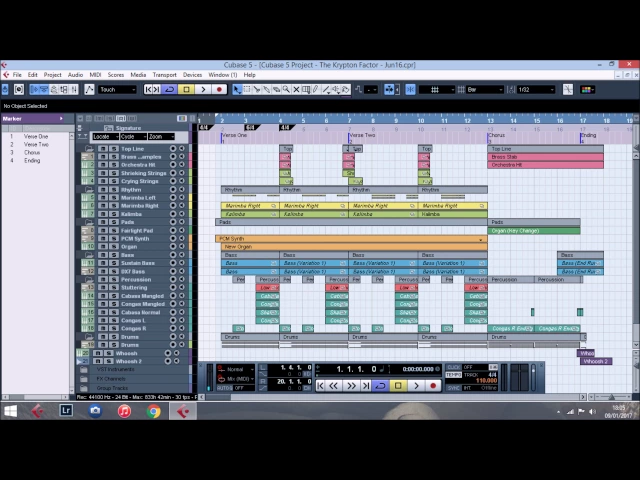Viewport: 640px width, 480px height.
Task: Click Go to previous marker in toolbar
Action: coord(148,89)
